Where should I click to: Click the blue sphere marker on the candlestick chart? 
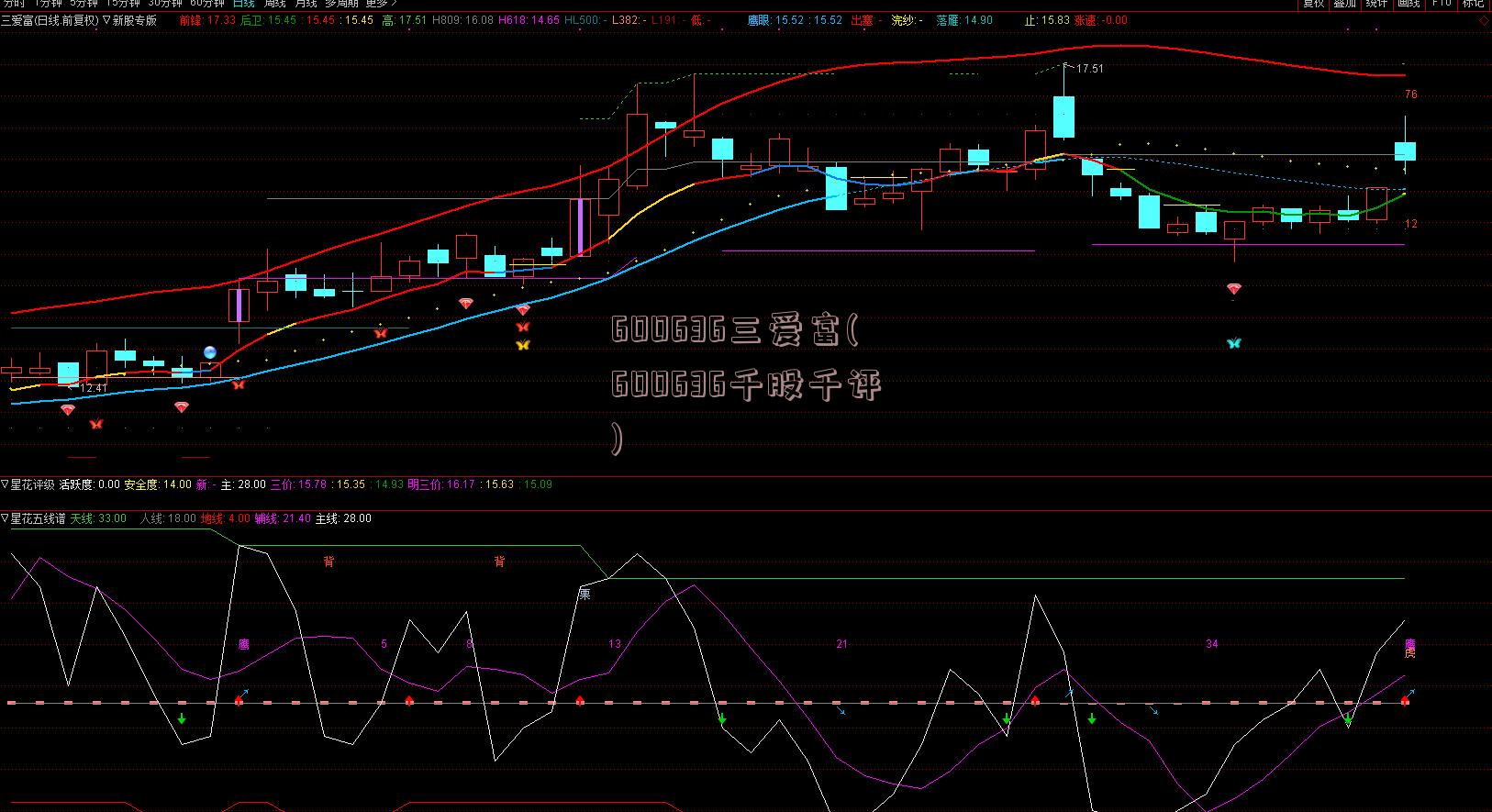(x=210, y=351)
